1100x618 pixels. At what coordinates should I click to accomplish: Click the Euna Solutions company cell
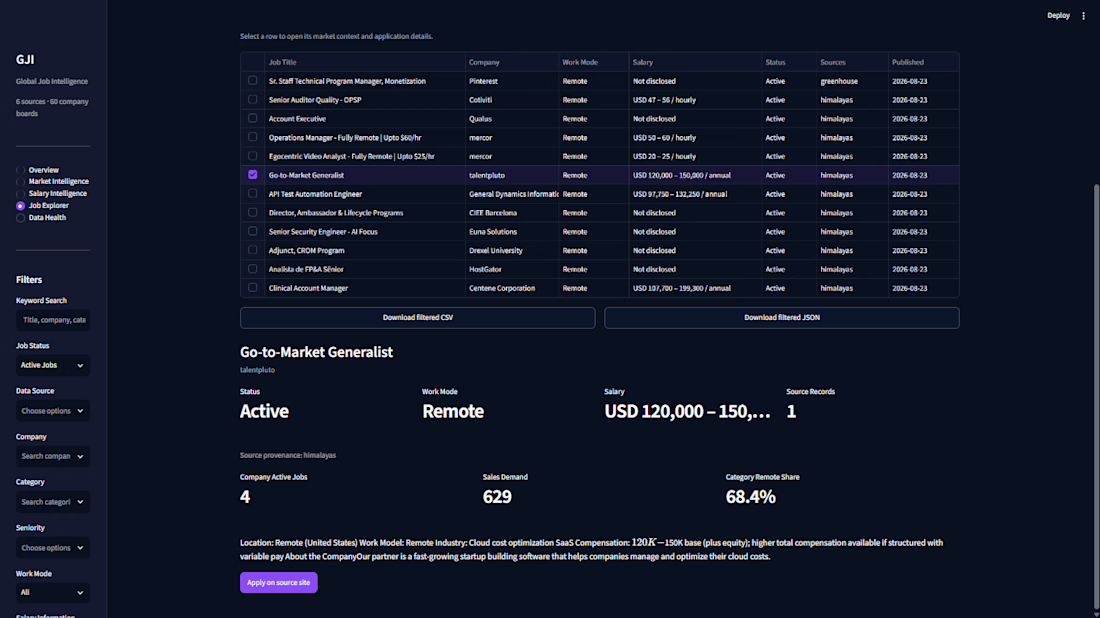(x=511, y=231)
